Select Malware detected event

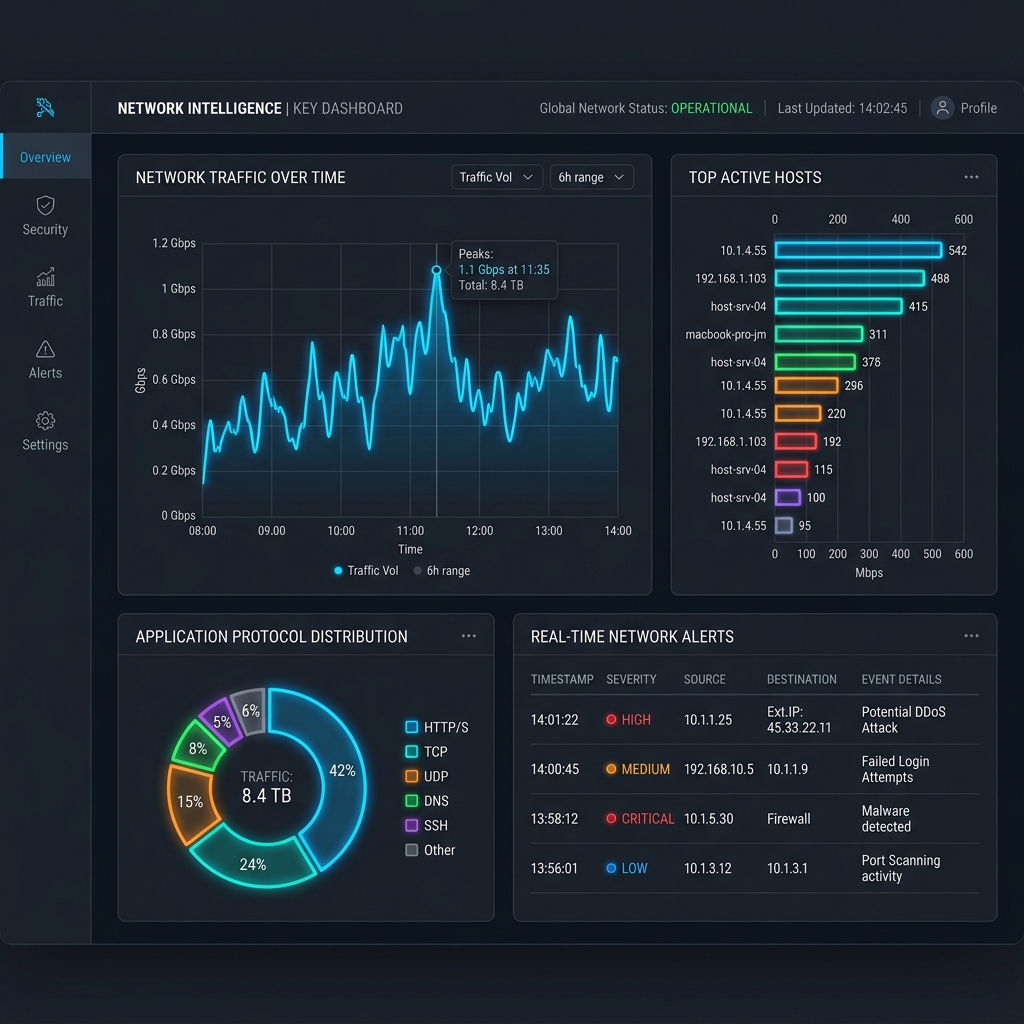pyautogui.click(x=886, y=819)
